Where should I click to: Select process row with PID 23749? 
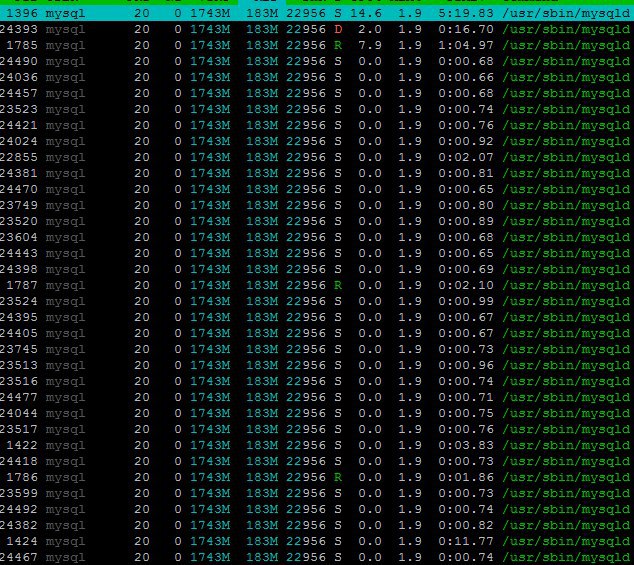coord(317,205)
